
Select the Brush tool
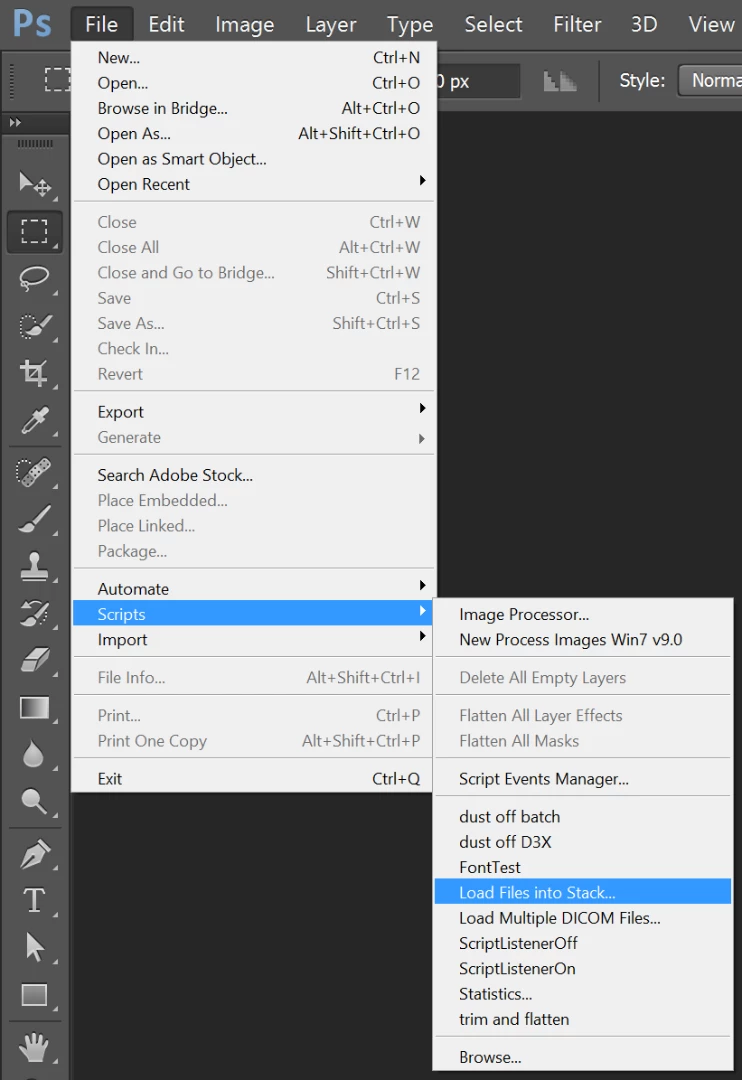pyautogui.click(x=34, y=520)
